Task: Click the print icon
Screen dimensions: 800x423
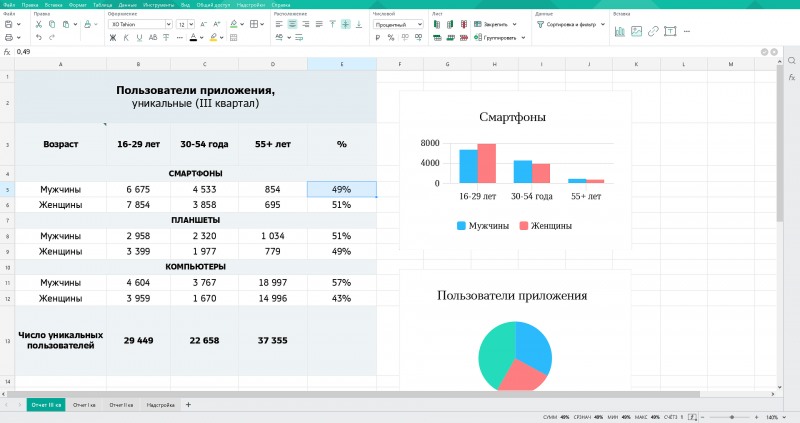Action: [x=8, y=38]
